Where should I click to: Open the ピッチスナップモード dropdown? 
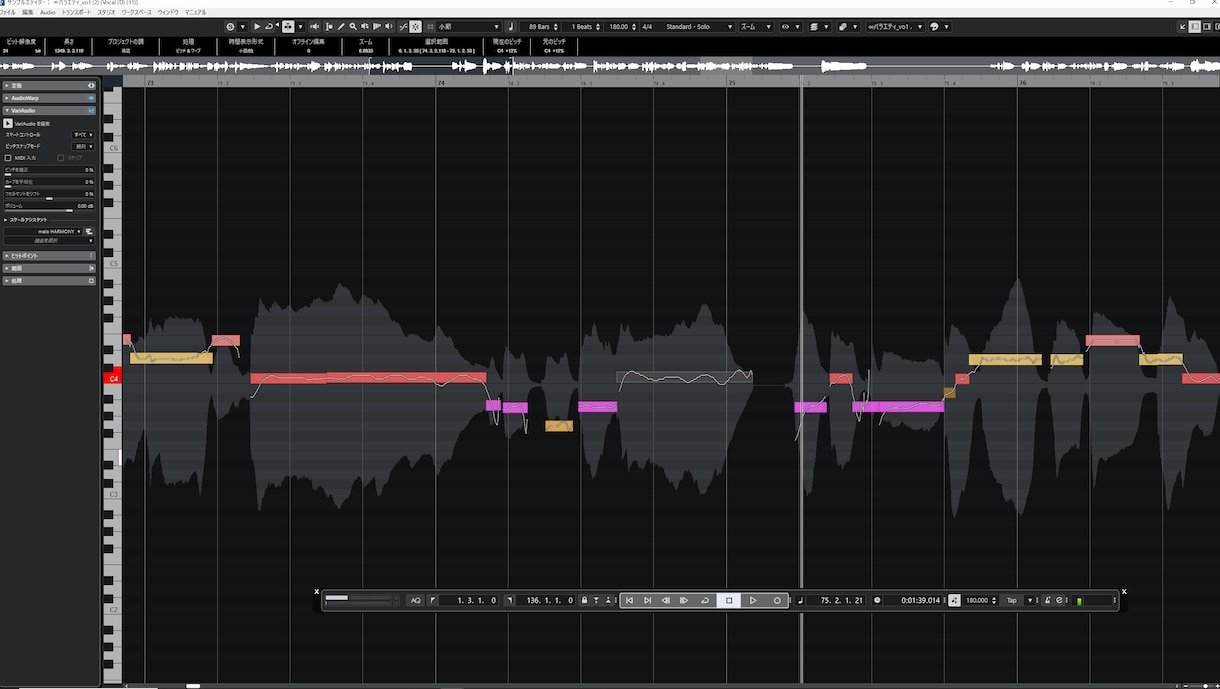click(x=83, y=146)
